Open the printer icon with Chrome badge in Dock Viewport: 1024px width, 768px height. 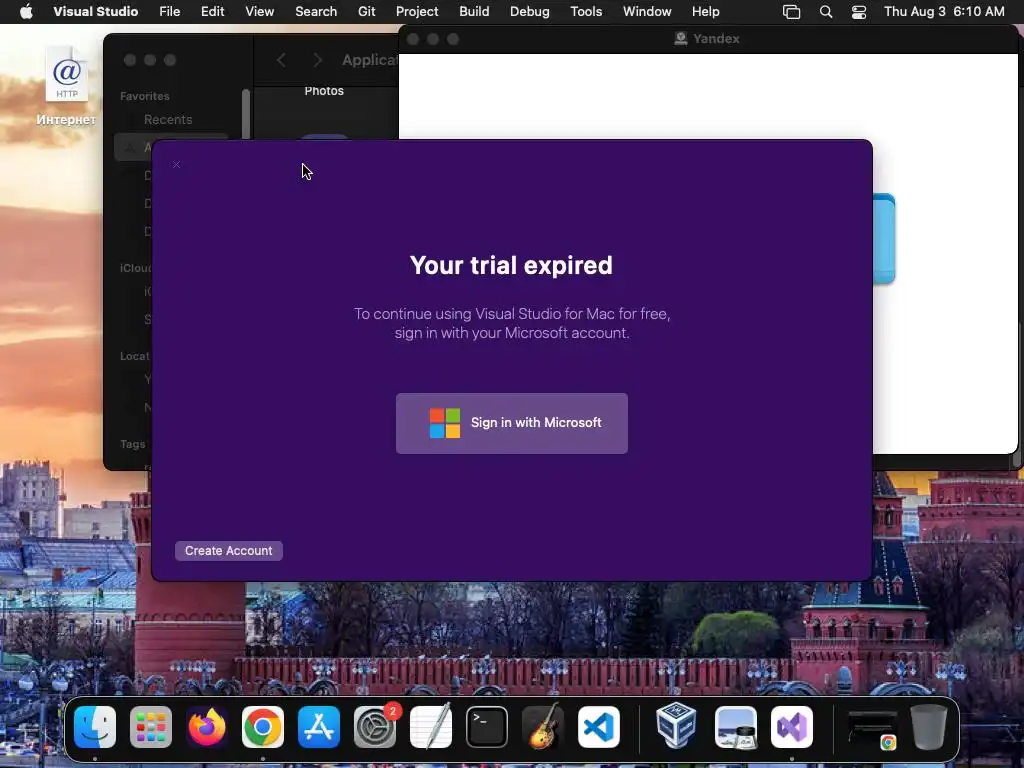(x=872, y=729)
